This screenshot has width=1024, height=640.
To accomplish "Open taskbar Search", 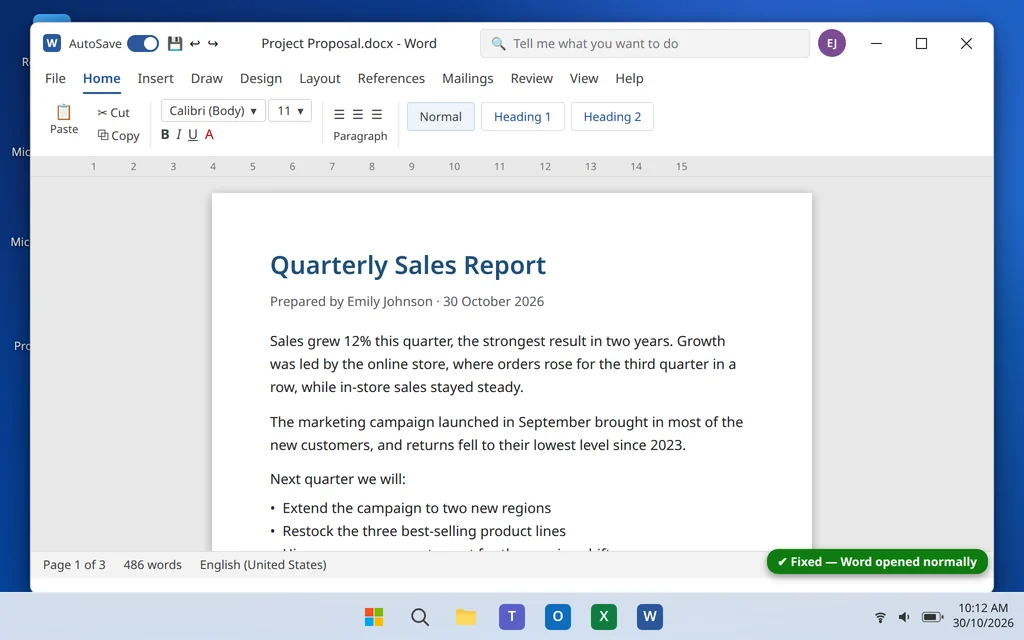I will pyautogui.click(x=420, y=616).
